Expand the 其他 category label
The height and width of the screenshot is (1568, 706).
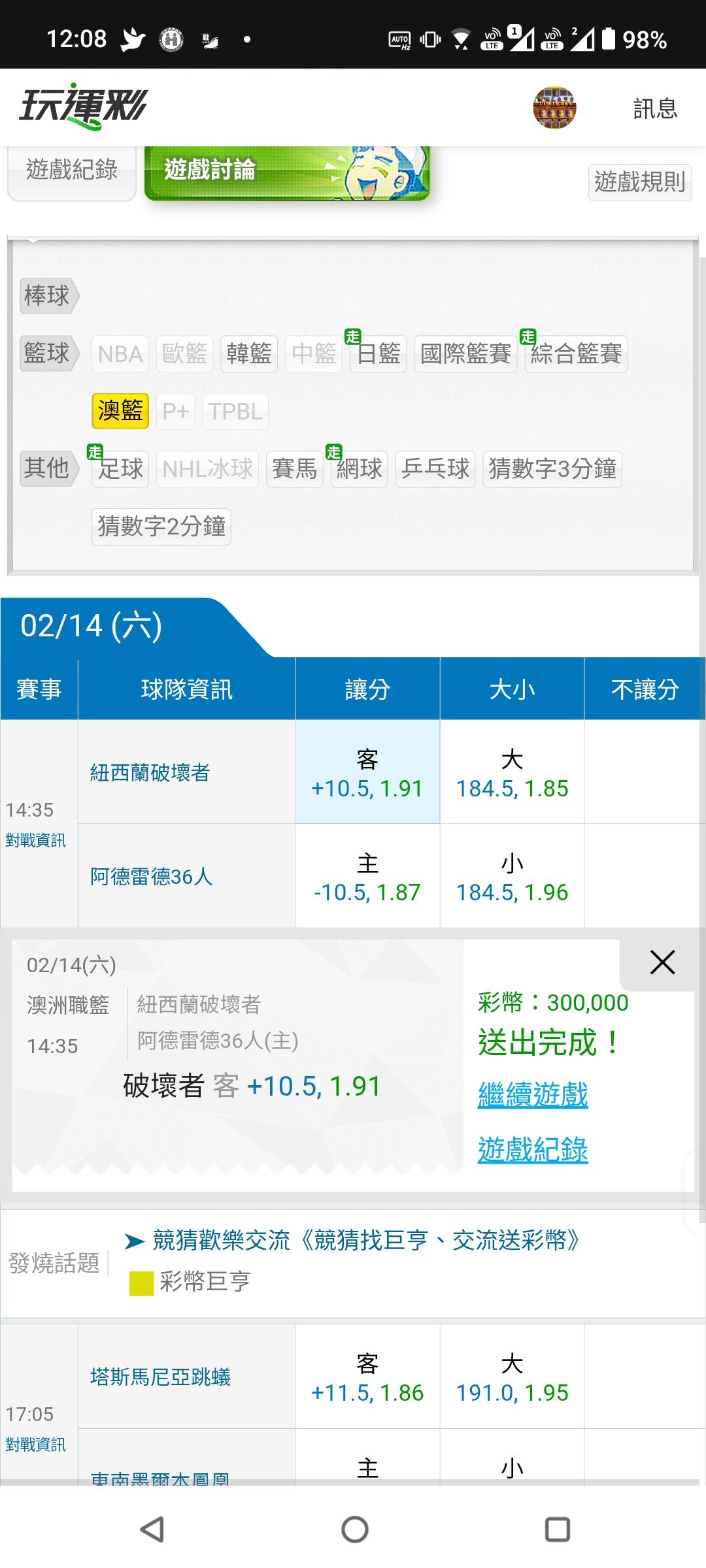[48, 468]
